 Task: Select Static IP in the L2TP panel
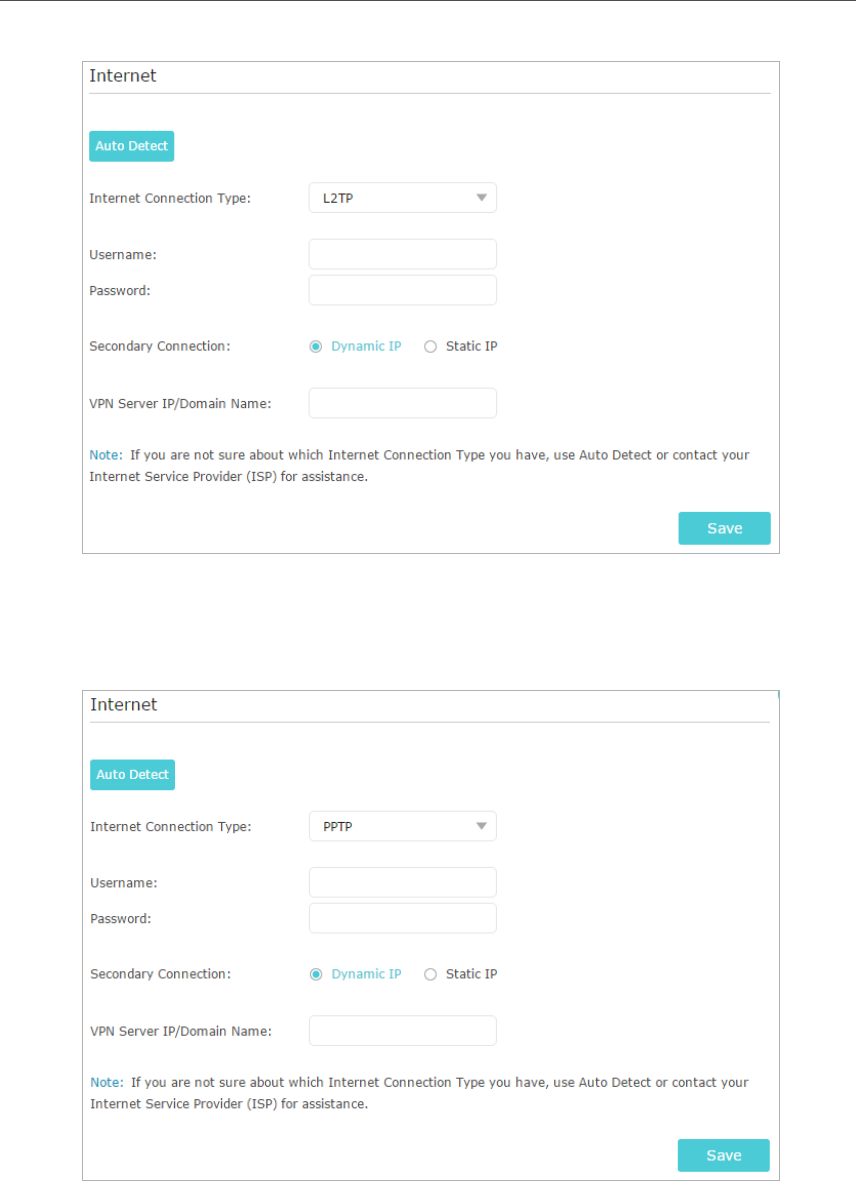431,346
